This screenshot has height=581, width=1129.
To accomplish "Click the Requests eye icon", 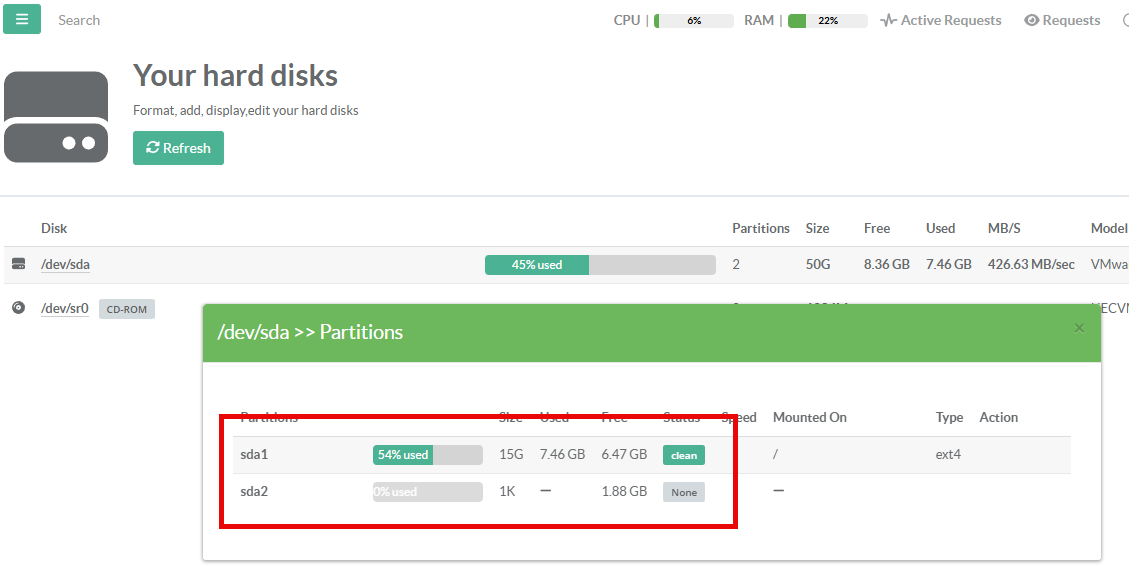I will click(1031, 20).
